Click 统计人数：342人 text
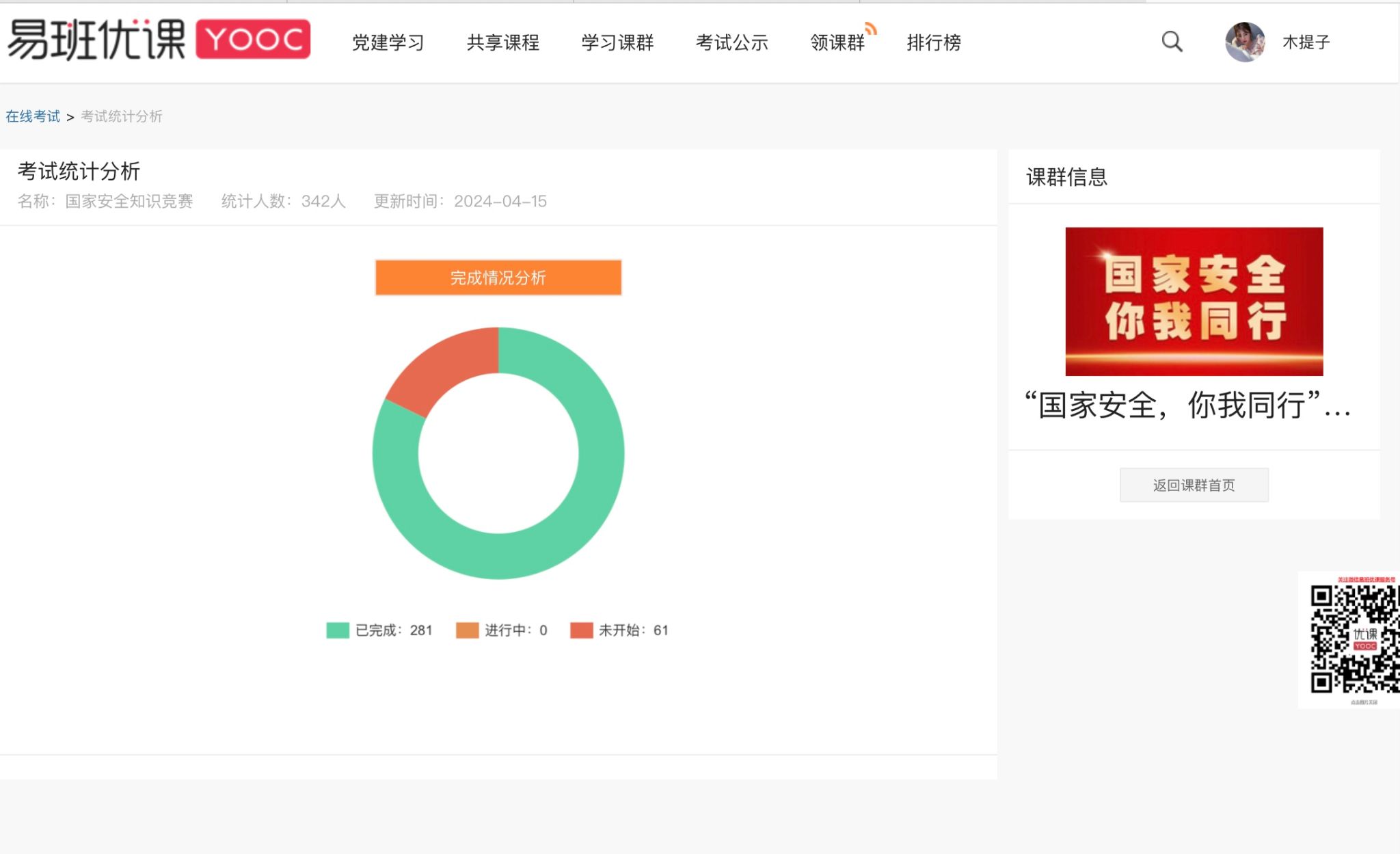The width and height of the screenshot is (1400, 854). coord(284,201)
